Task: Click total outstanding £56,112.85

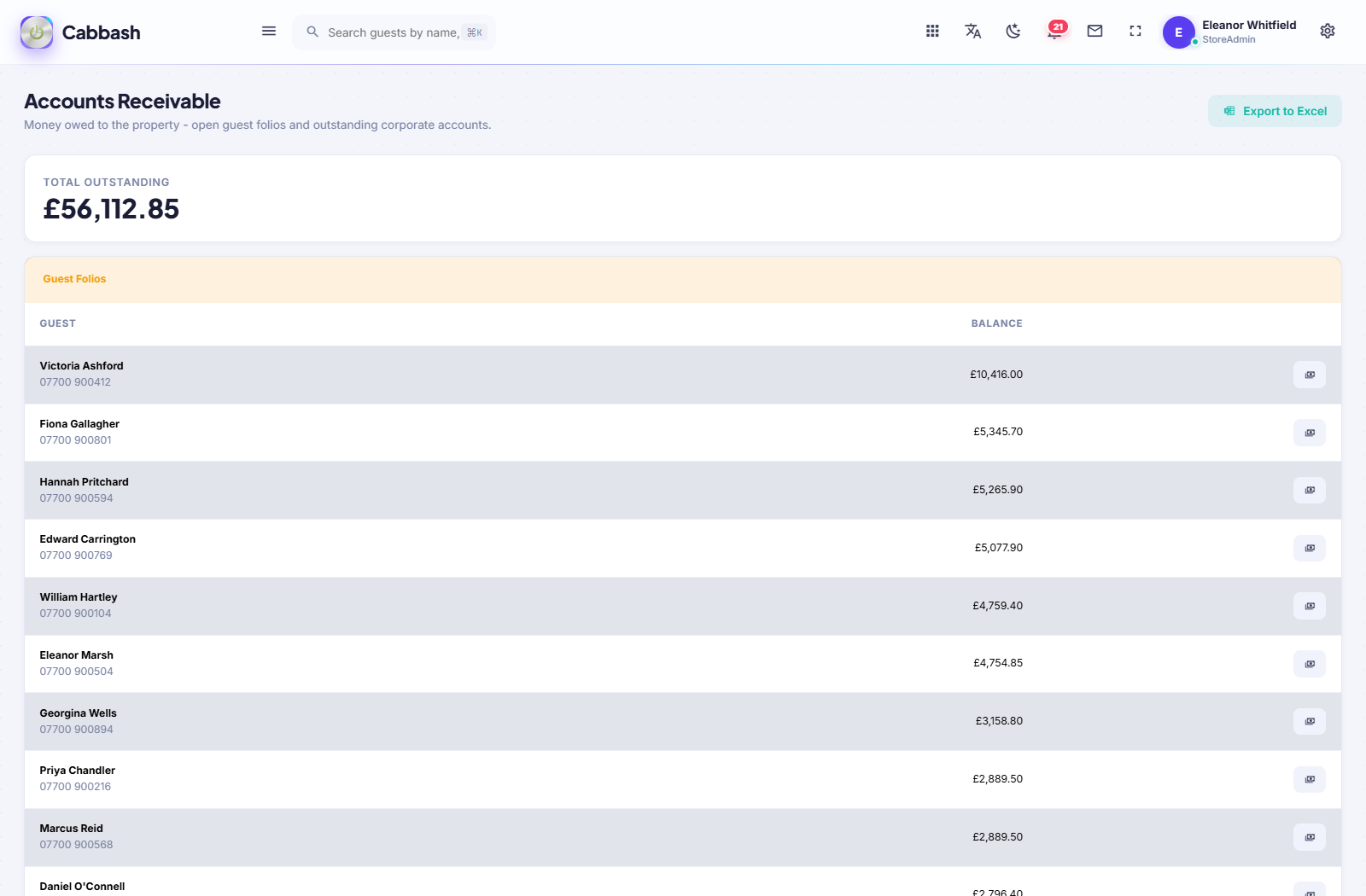Action: [111, 209]
